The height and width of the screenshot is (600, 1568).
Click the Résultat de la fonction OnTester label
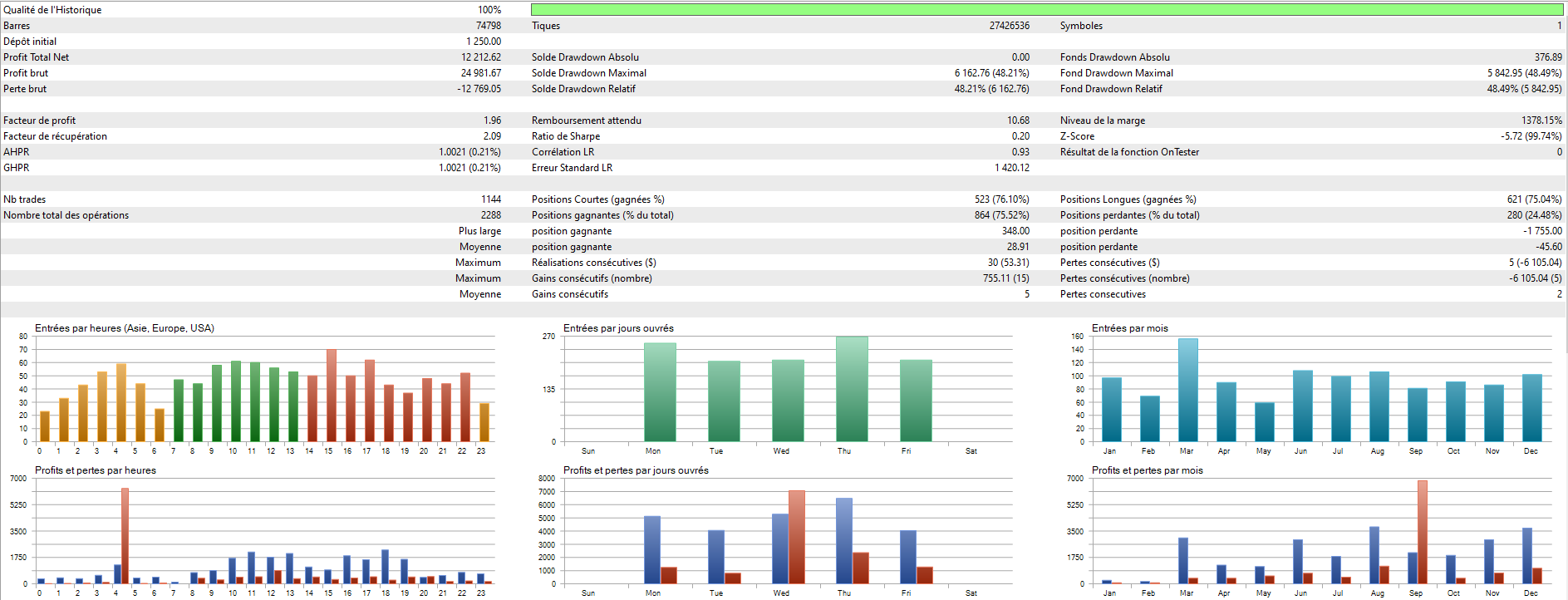pos(1129,152)
